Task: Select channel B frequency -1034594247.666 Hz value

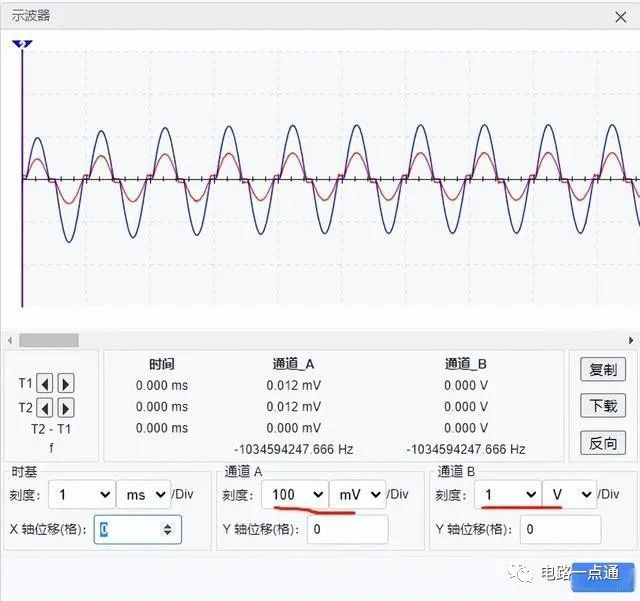Action: (x=466, y=450)
